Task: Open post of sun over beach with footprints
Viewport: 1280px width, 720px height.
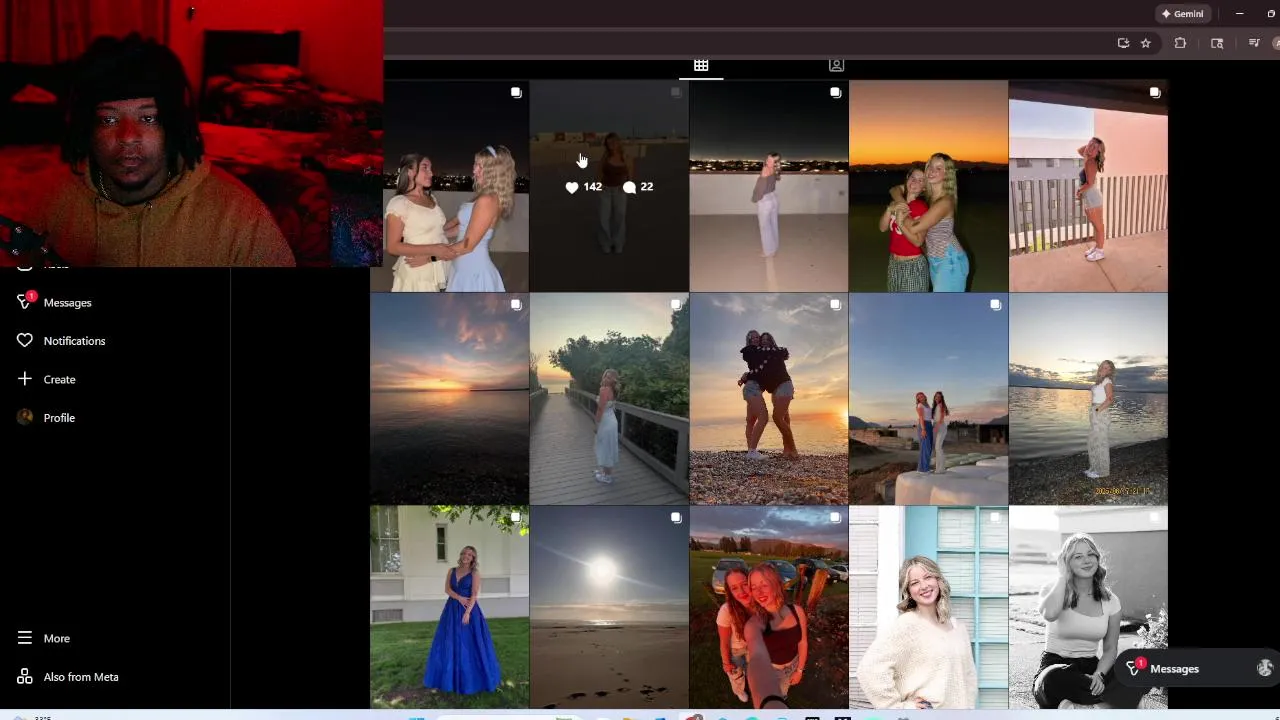Action: tap(609, 607)
